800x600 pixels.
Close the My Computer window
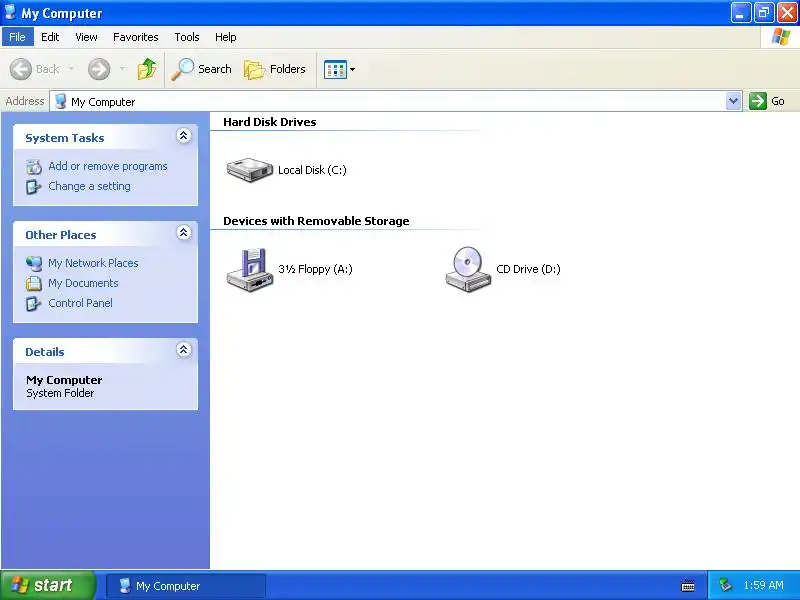coord(787,13)
